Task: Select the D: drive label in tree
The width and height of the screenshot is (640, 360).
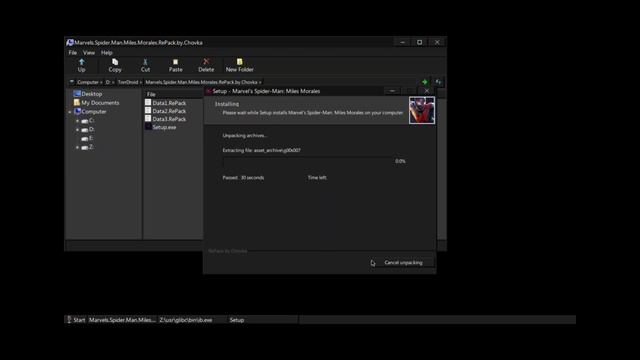Action: (x=91, y=130)
